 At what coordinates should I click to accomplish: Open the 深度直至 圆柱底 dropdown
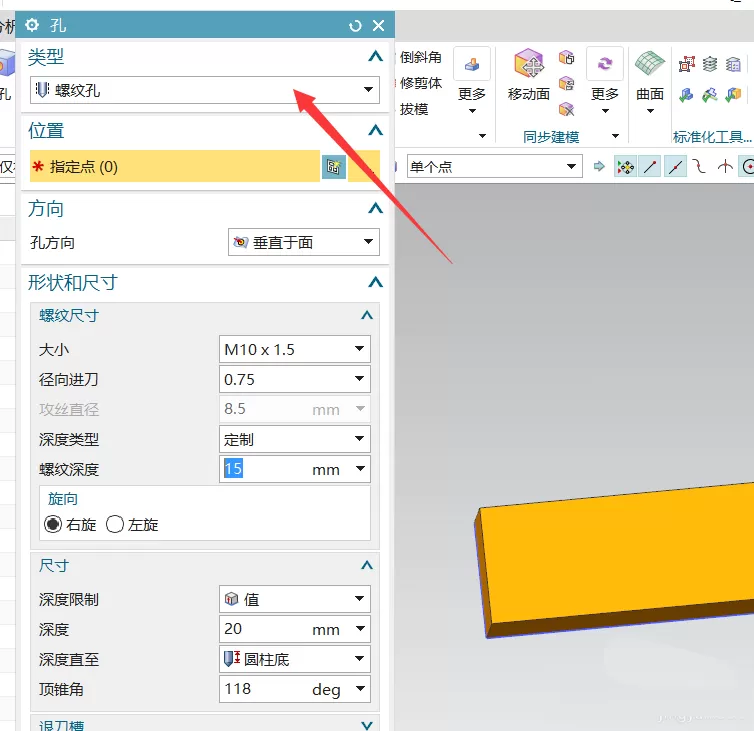(x=295, y=659)
